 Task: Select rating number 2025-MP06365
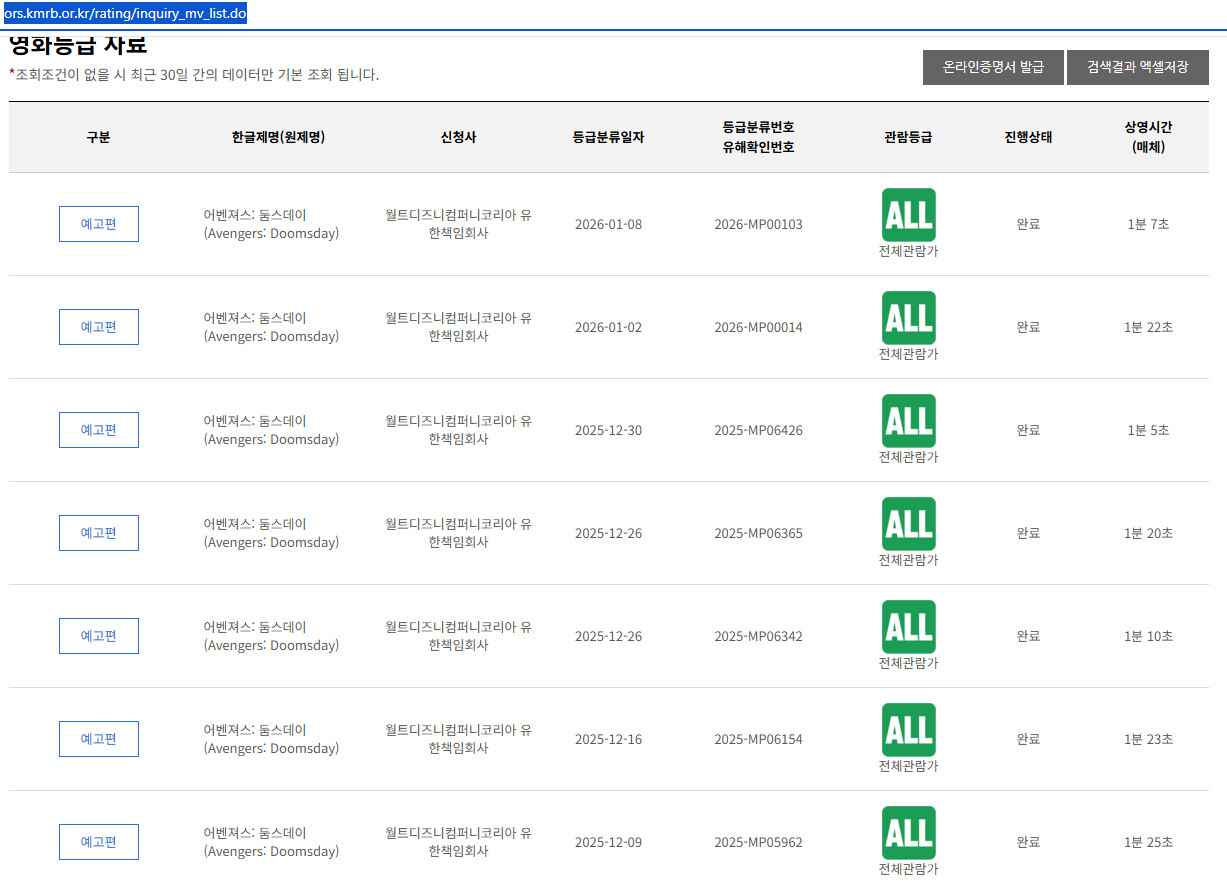point(758,533)
